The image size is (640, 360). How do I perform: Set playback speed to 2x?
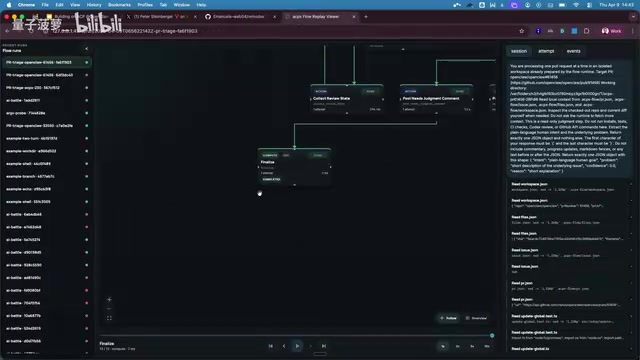458,346
